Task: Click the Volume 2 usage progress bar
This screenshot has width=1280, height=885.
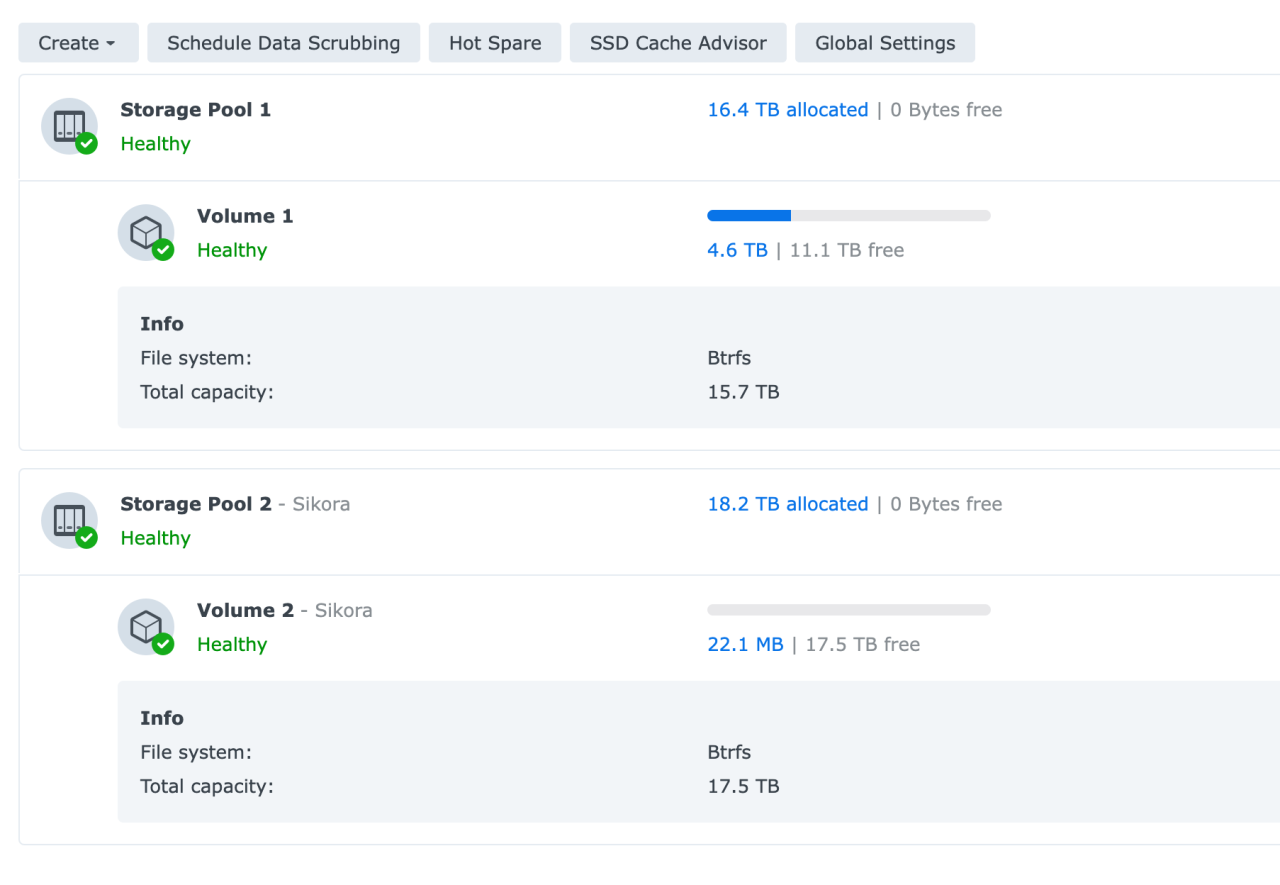Action: click(848, 610)
